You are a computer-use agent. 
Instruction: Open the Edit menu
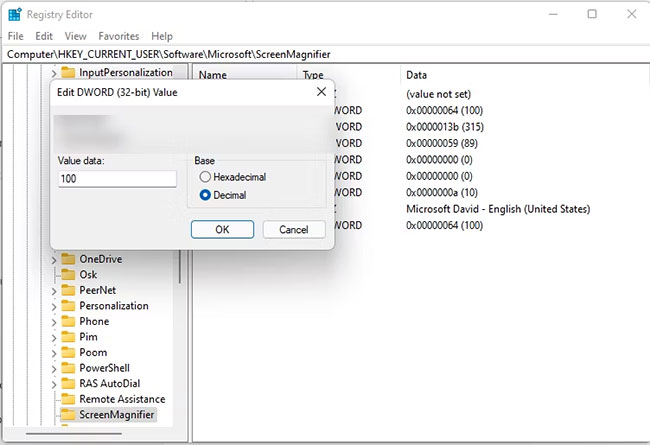(x=44, y=36)
